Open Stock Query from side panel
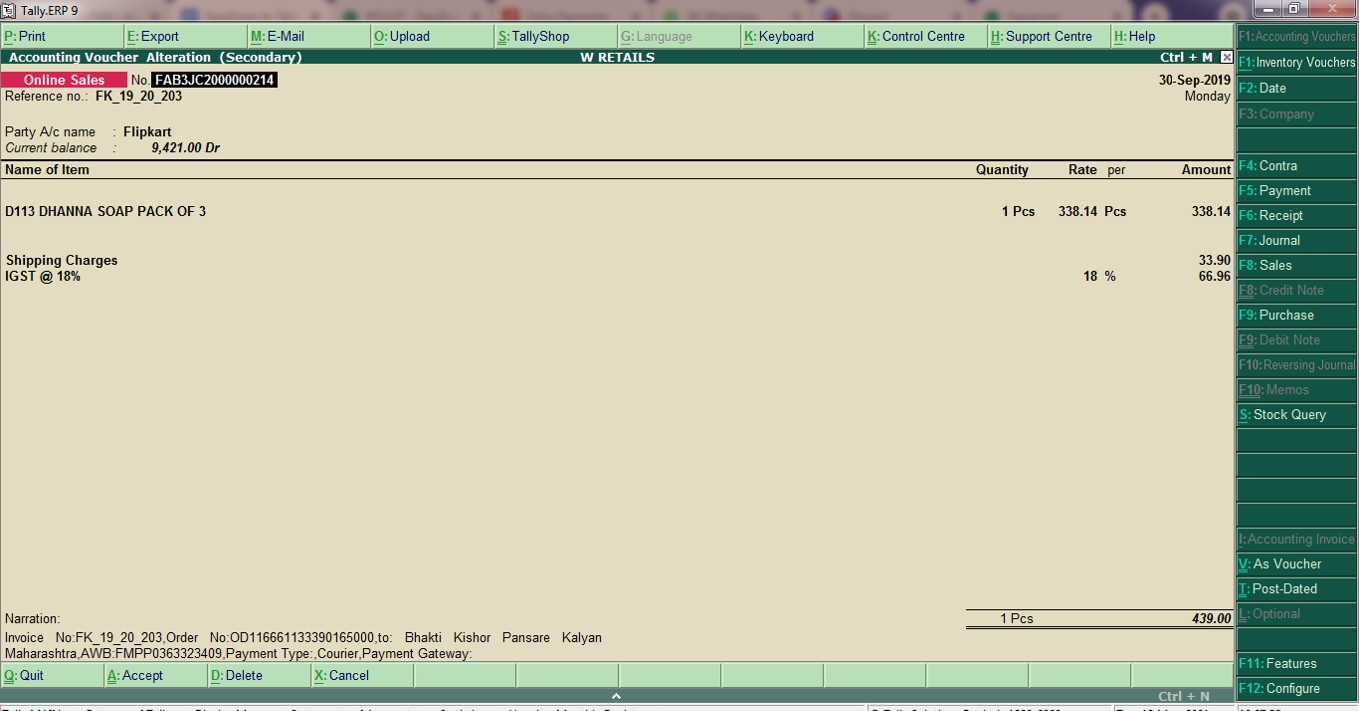The height and width of the screenshot is (711, 1359). (1297, 415)
